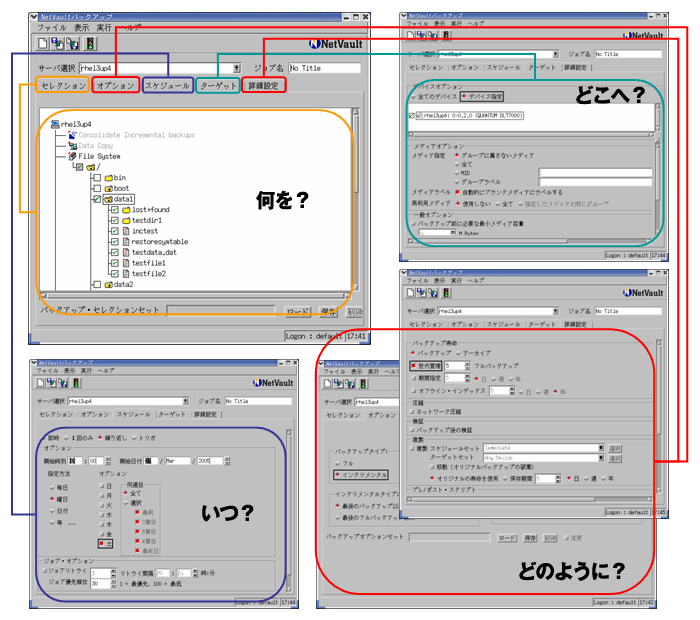
Task: Select the インクリメンタル backup type radio button
Action: (337, 474)
